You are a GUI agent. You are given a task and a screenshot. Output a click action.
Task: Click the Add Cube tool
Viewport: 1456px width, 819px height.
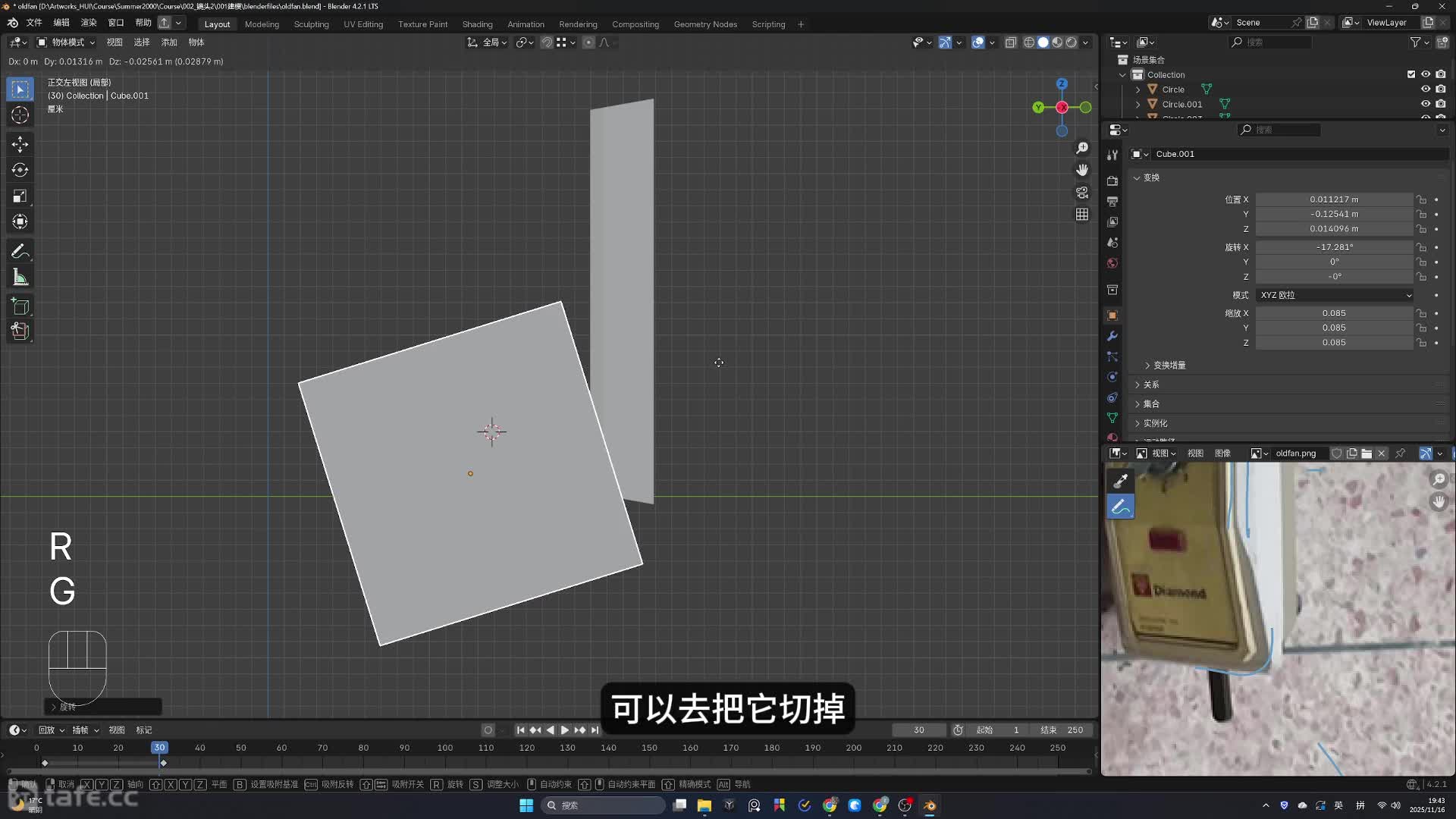point(20,306)
